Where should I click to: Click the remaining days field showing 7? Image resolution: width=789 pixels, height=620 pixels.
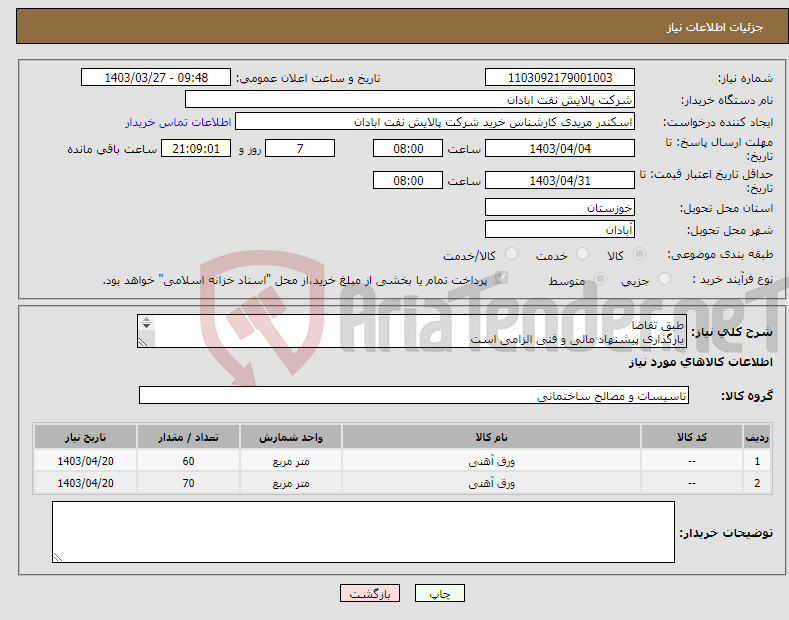pyautogui.click(x=300, y=148)
